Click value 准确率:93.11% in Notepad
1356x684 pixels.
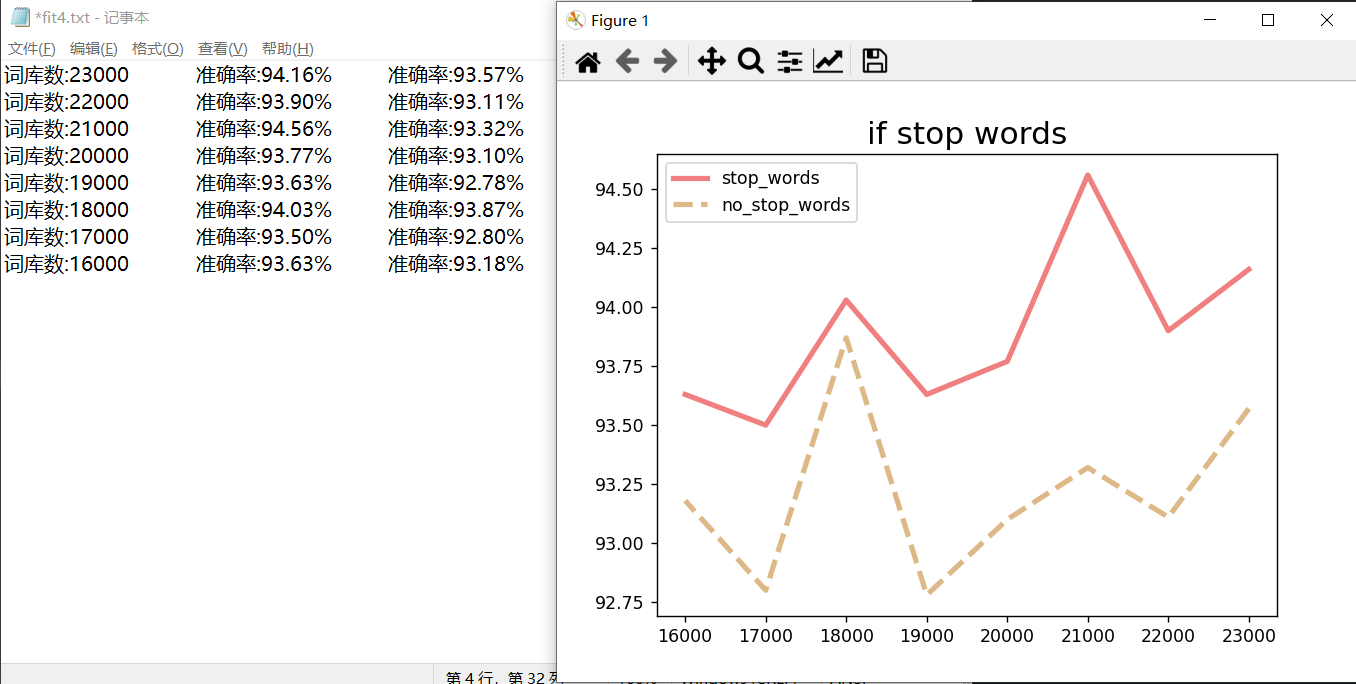pos(456,102)
